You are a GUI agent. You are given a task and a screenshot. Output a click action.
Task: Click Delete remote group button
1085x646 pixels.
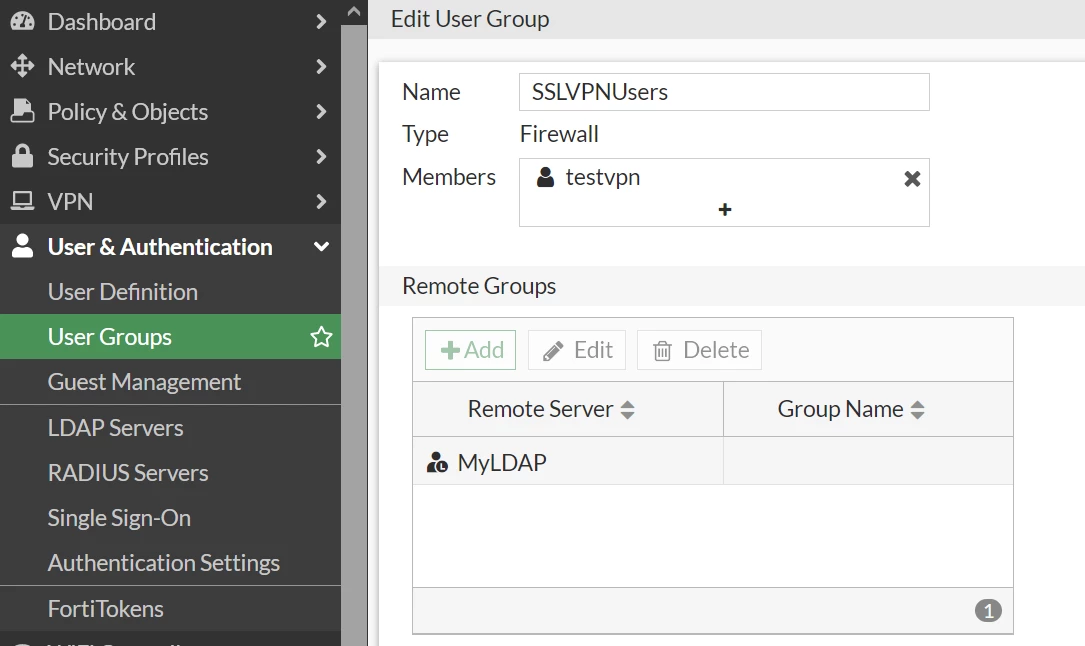(700, 350)
